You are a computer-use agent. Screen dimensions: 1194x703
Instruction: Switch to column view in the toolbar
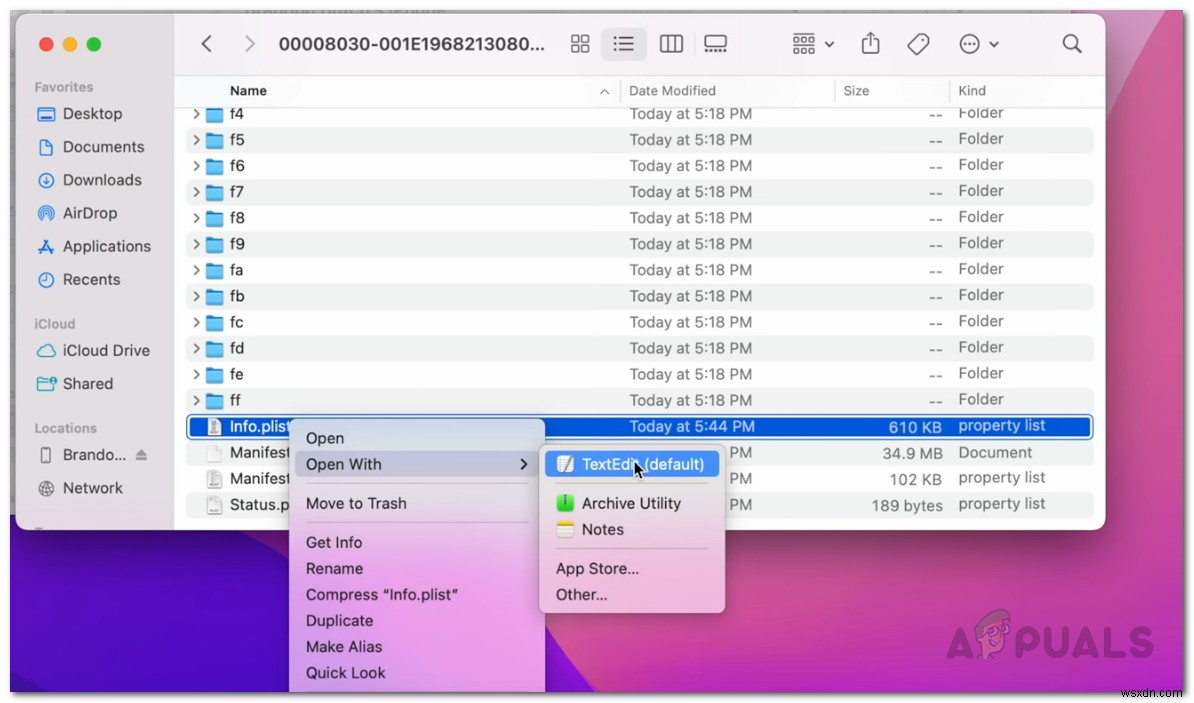pos(671,44)
